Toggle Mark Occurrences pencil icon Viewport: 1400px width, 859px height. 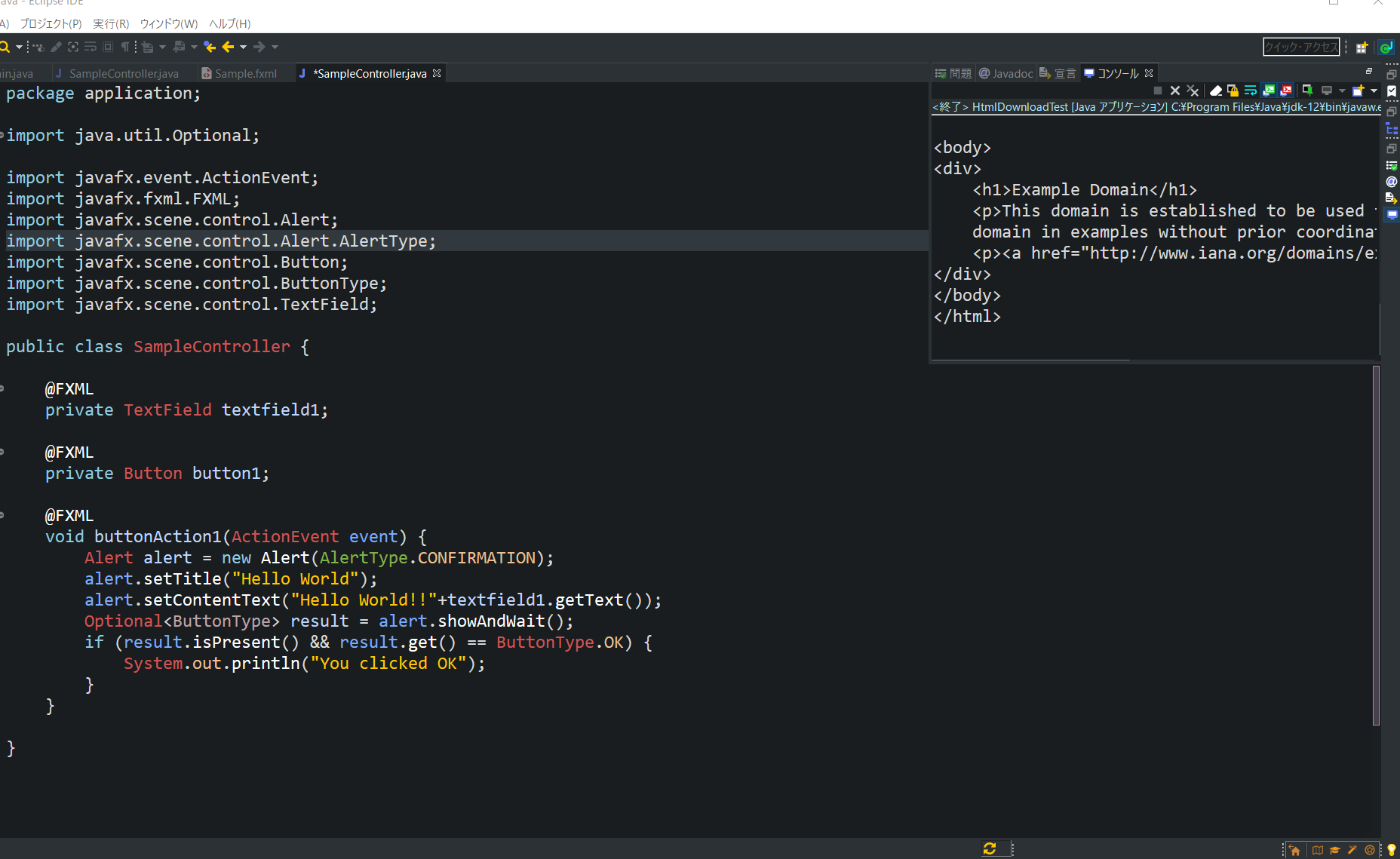click(56, 47)
